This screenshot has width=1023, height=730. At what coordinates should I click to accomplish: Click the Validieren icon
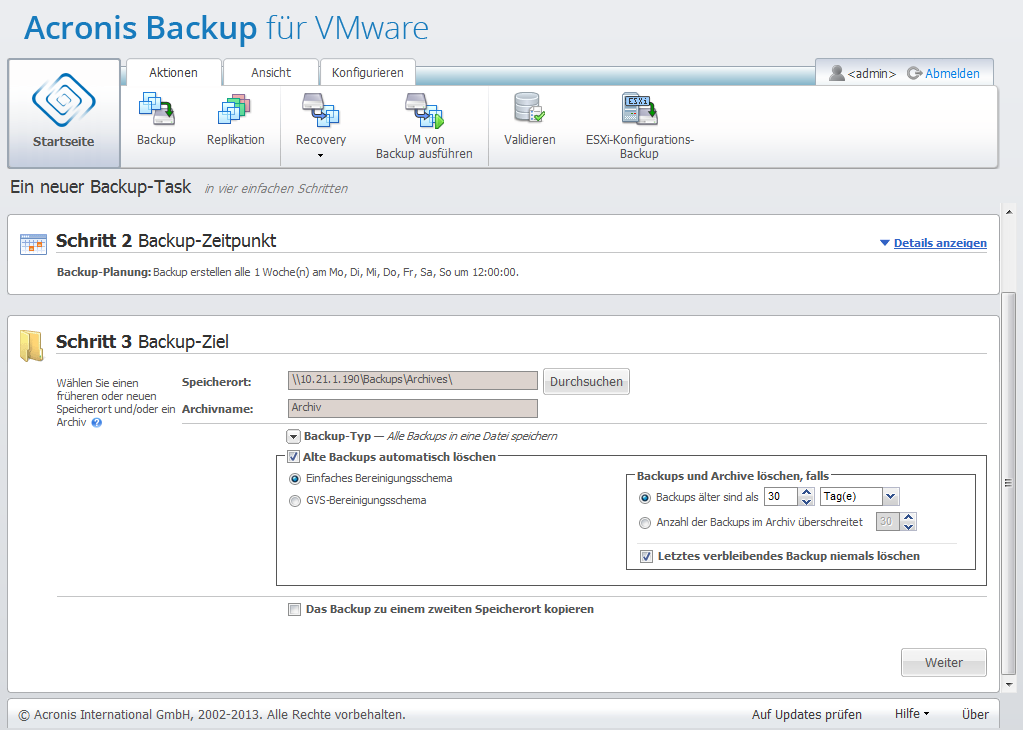pyautogui.click(x=529, y=108)
